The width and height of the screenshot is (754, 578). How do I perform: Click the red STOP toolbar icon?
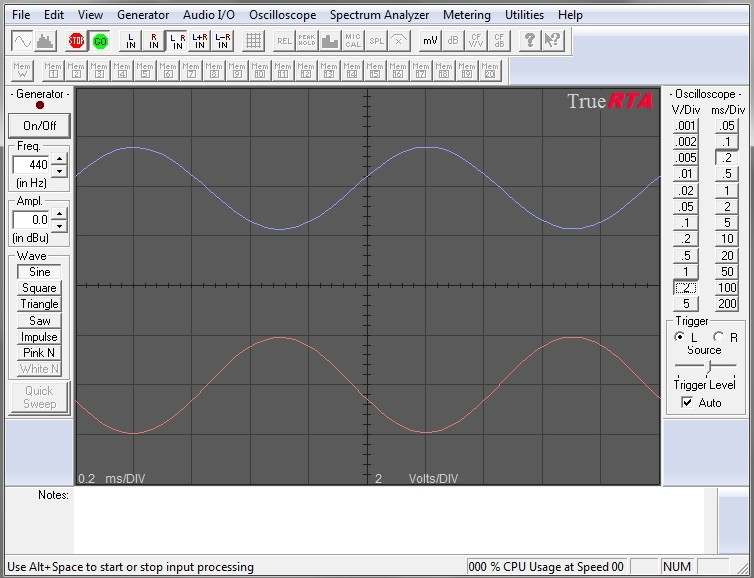point(76,41)
